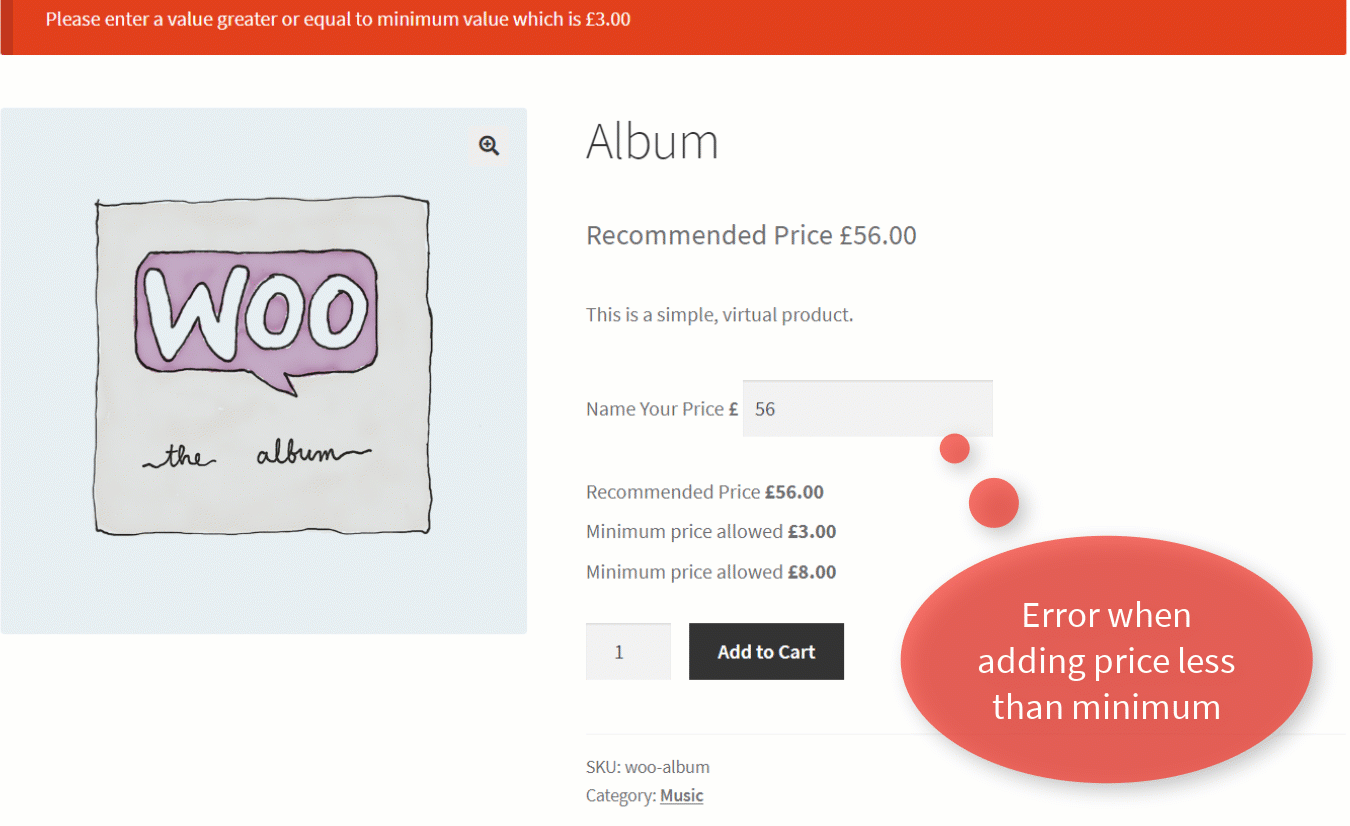The image size is (1350, 826).
Task: Click the handwritten 'the album' caption
Action: (256, 456)
